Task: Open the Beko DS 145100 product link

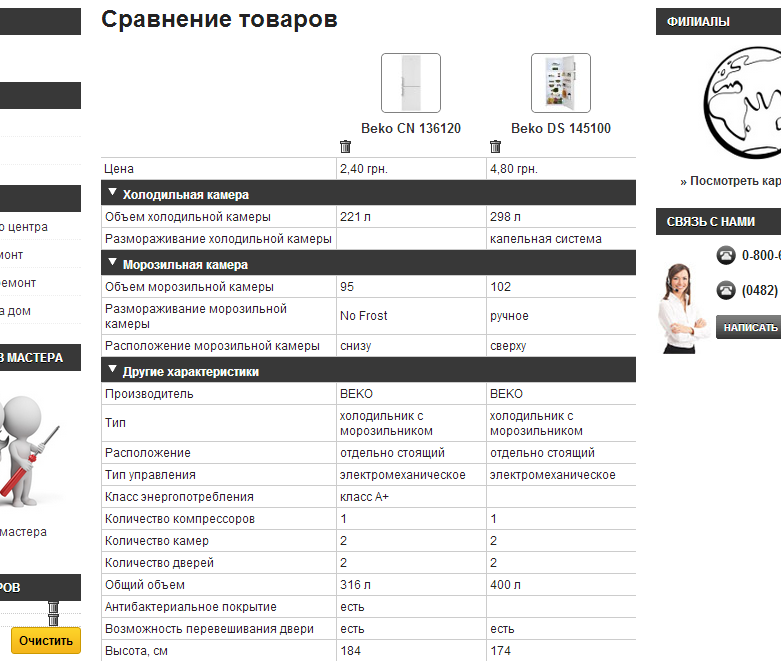Action: point(561,129)
